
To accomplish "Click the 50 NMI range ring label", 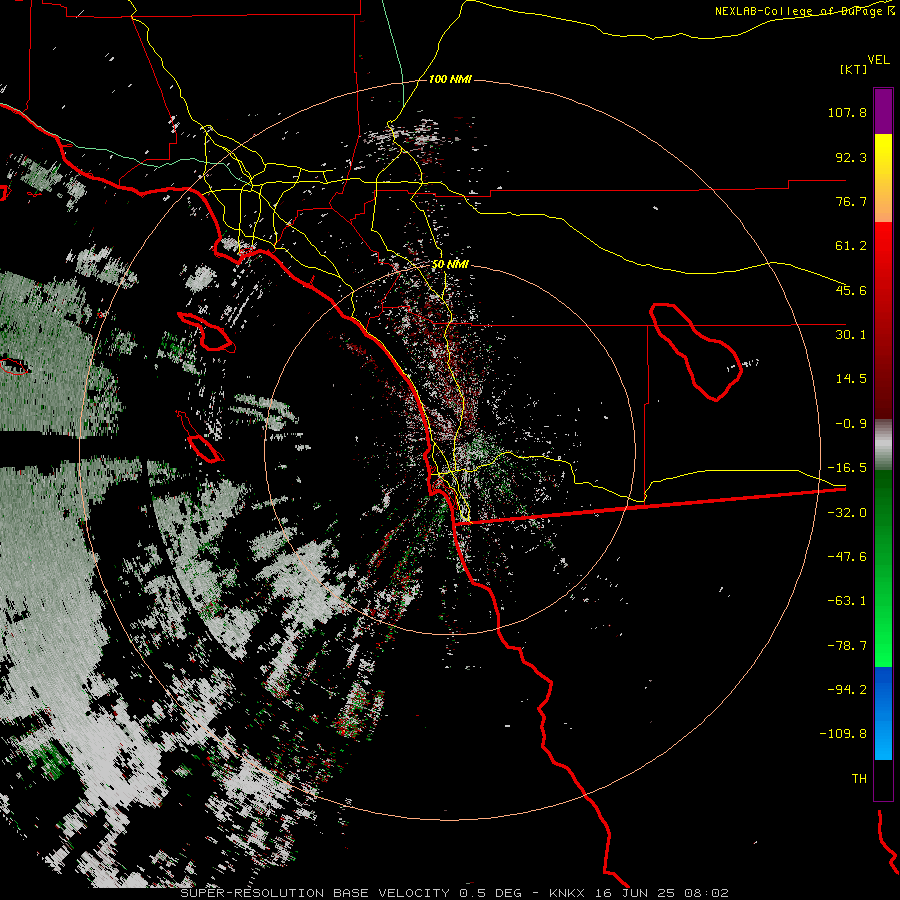I will pyautogui.click(x=450, y=265).
